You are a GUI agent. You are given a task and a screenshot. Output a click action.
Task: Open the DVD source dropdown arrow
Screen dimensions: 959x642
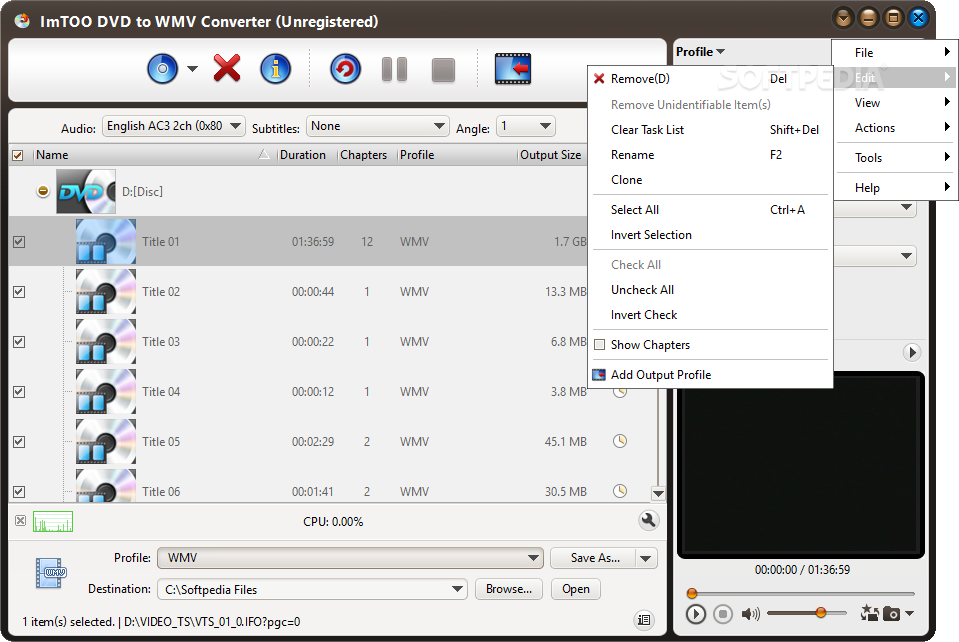(x=192, y=68)
